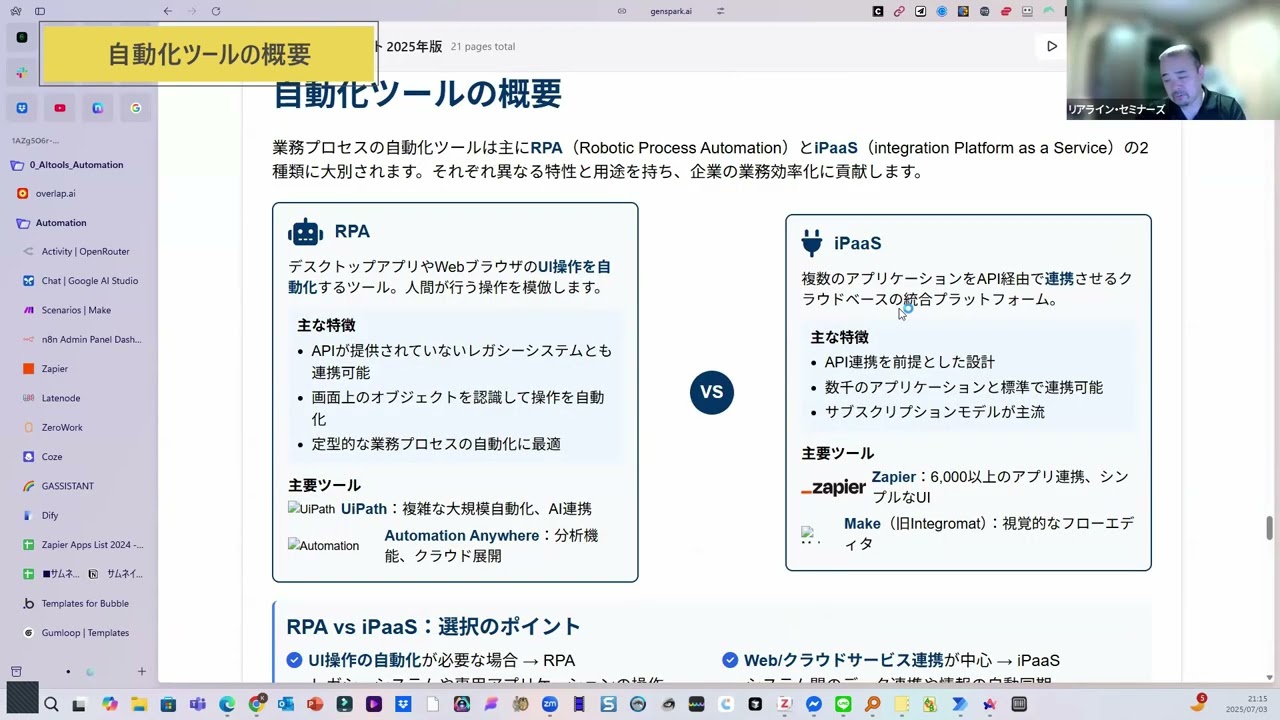
Task: Select the Dify sidebar tab
Action: (50, 515)
